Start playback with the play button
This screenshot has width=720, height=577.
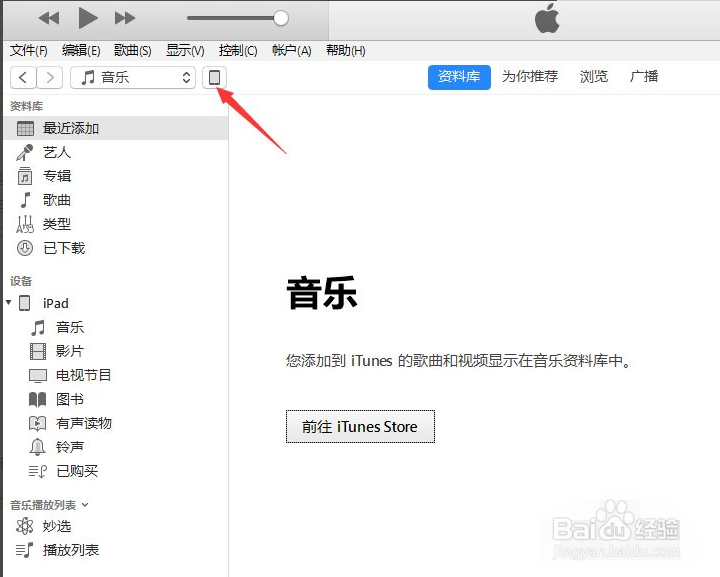pos(88,18)
